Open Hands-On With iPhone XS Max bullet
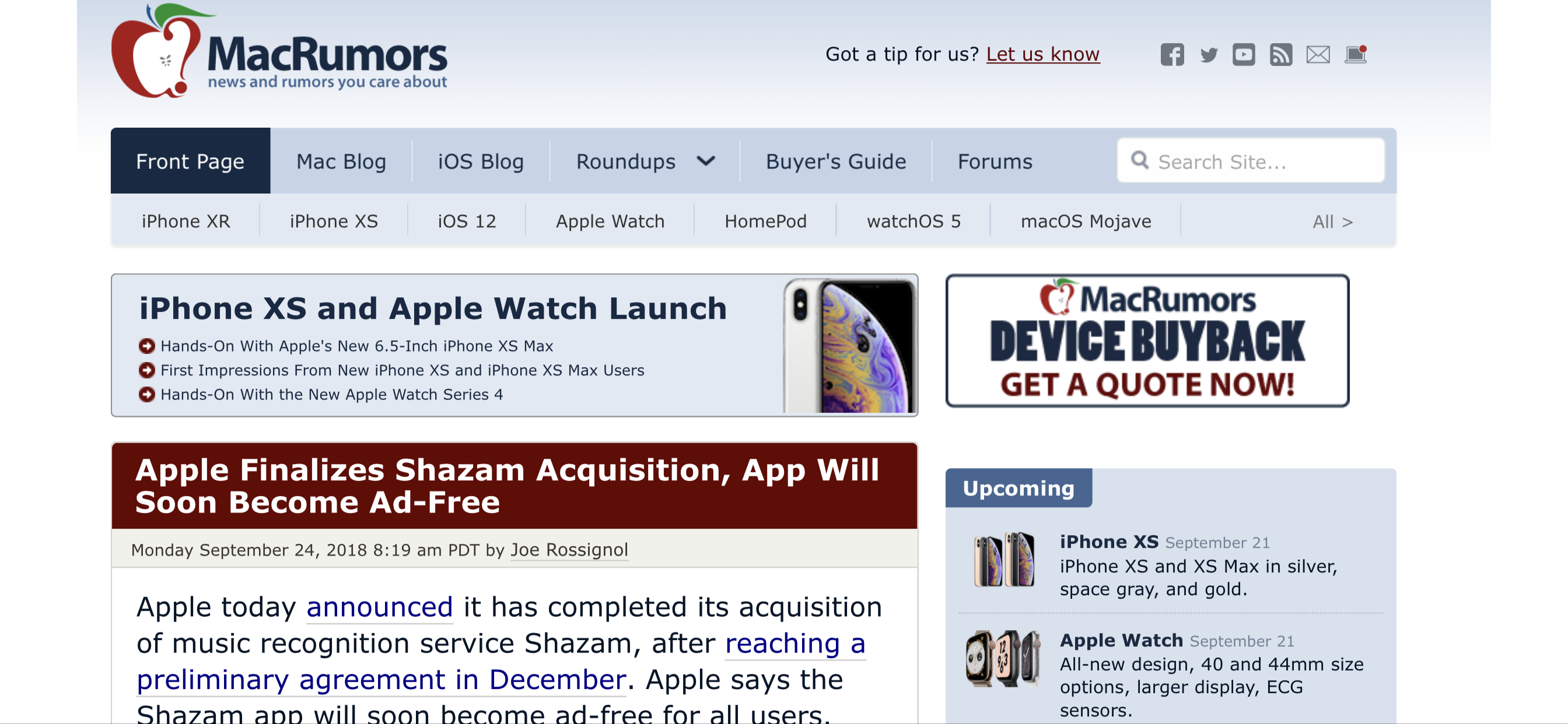This screenshot has width=1568, height=724. click(x=356, y=346)
